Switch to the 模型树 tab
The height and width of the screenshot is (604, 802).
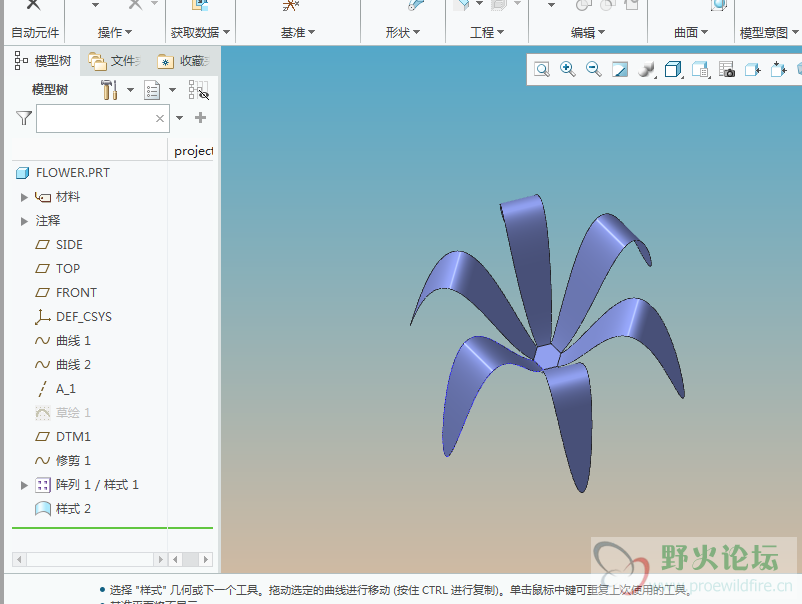[43, 61]
